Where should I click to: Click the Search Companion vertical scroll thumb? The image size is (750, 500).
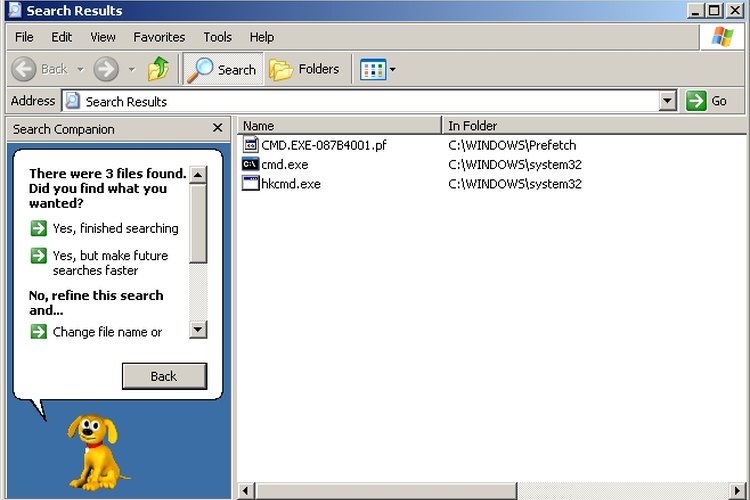(x=198, y=223)
